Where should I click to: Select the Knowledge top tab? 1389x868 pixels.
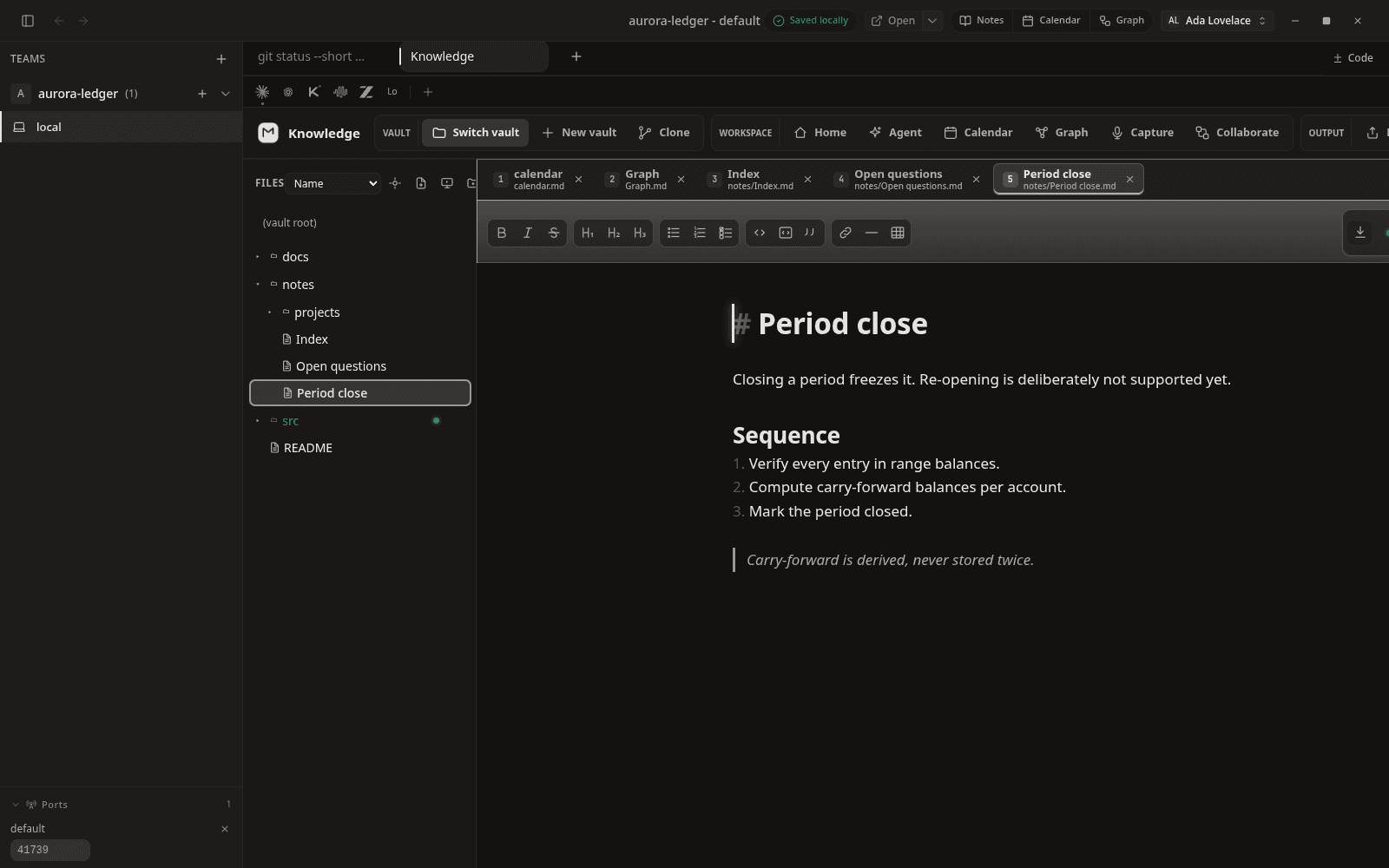474,56
